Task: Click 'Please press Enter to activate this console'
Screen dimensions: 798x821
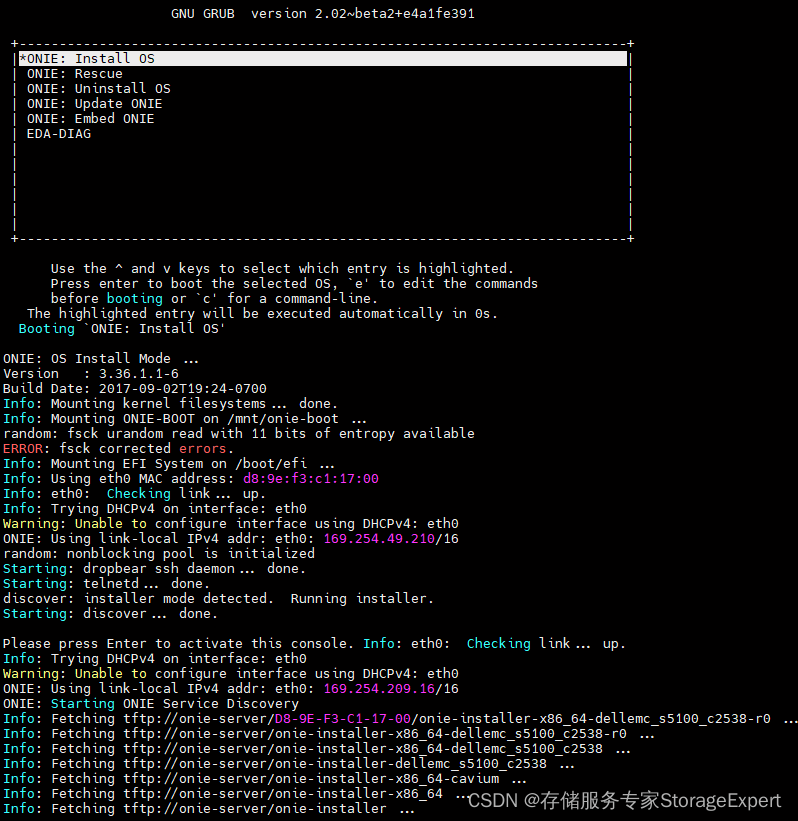Action: (x=177, y=644)
